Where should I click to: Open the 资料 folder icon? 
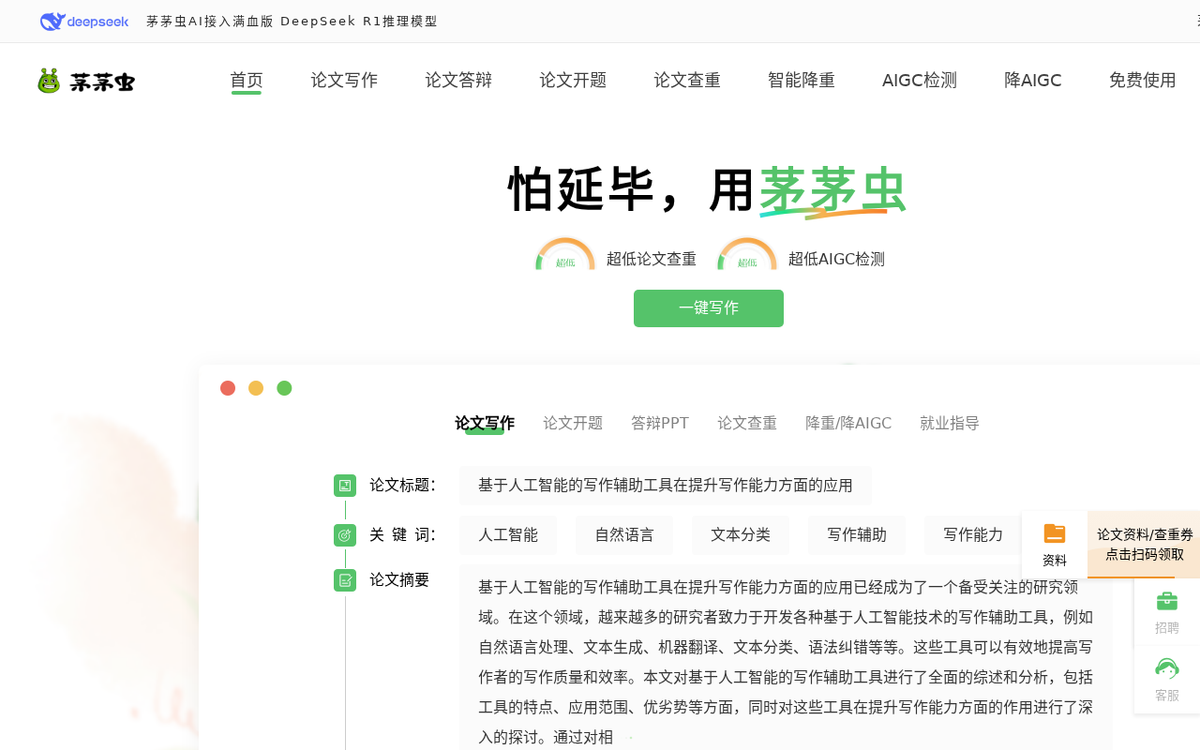1054,534
